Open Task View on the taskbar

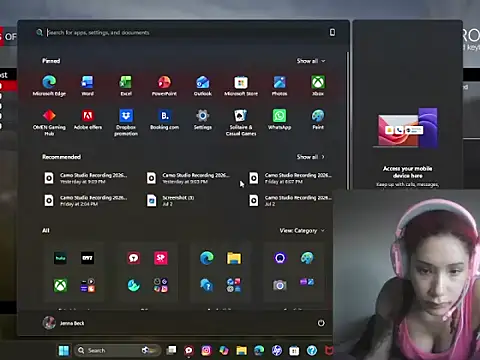click(x=172, y=350)
